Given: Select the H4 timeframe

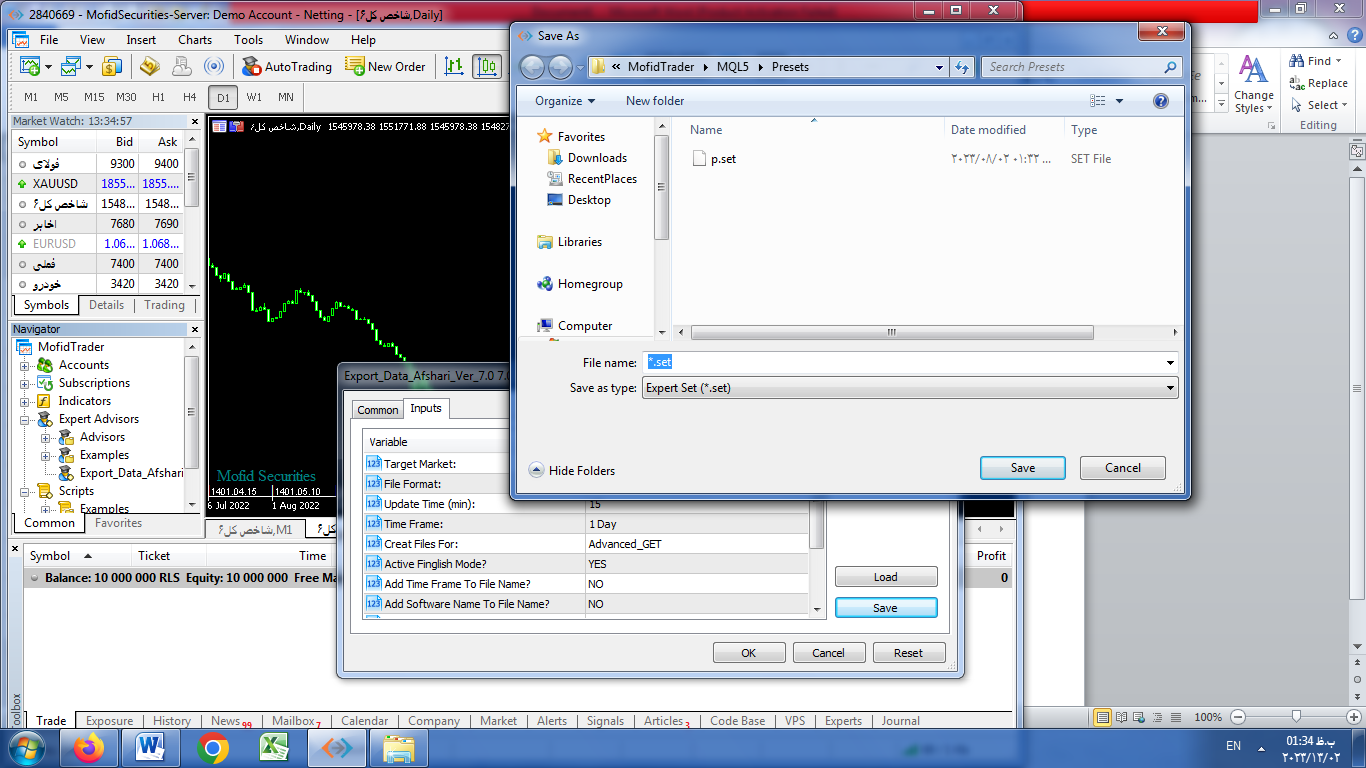Looking at the screenshot, I should click(190, 97).
